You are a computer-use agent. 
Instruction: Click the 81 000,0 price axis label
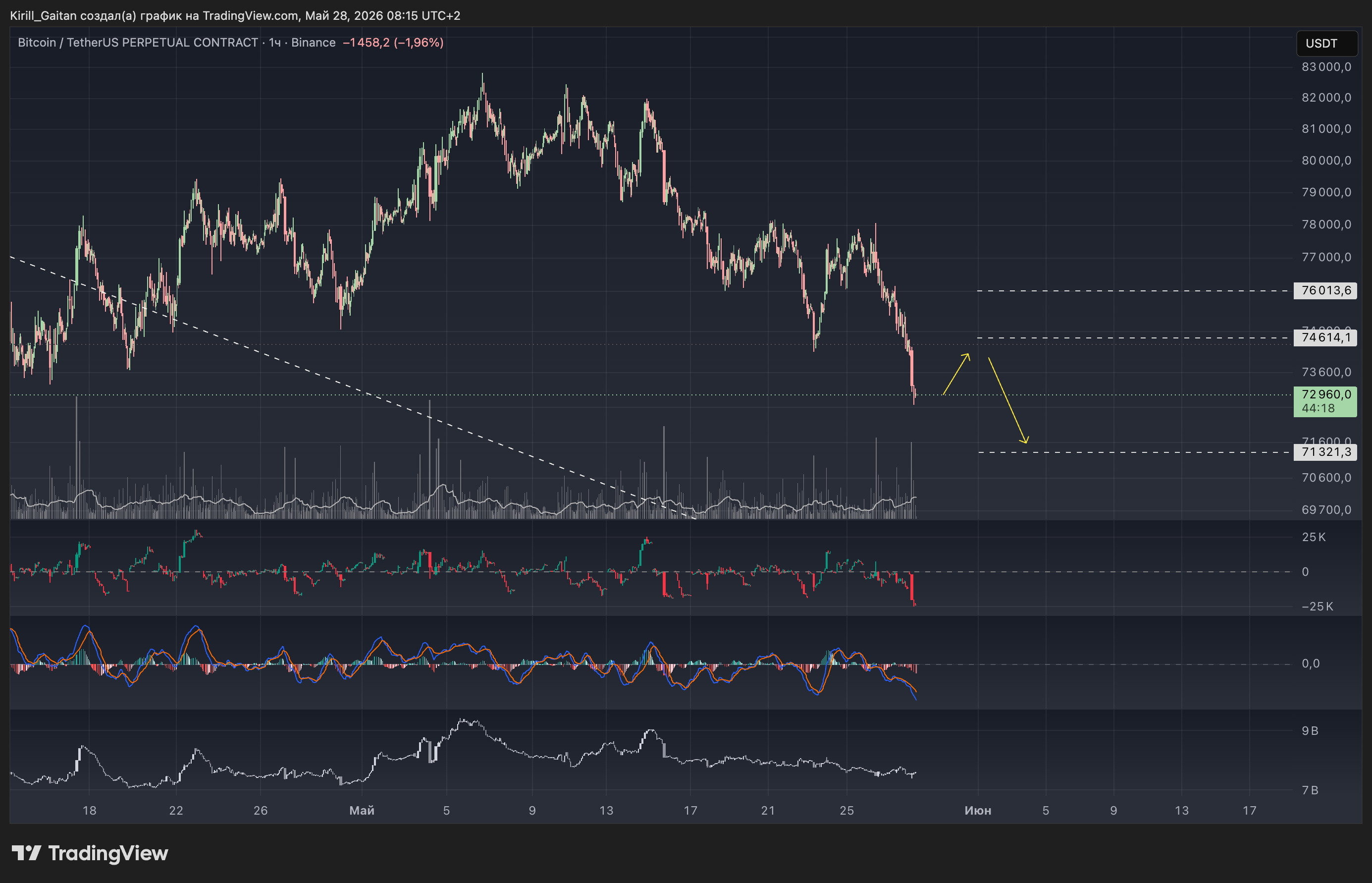coord(1326,128)
